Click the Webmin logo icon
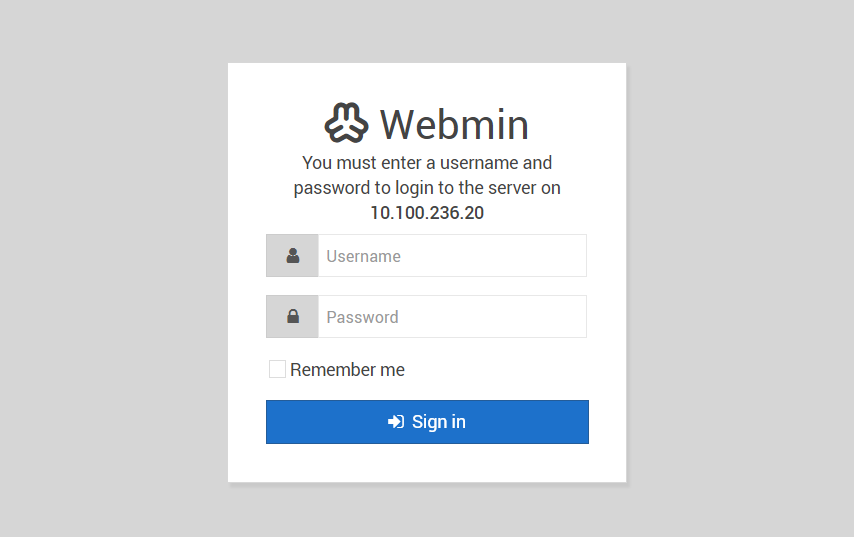 click(346, 123)
